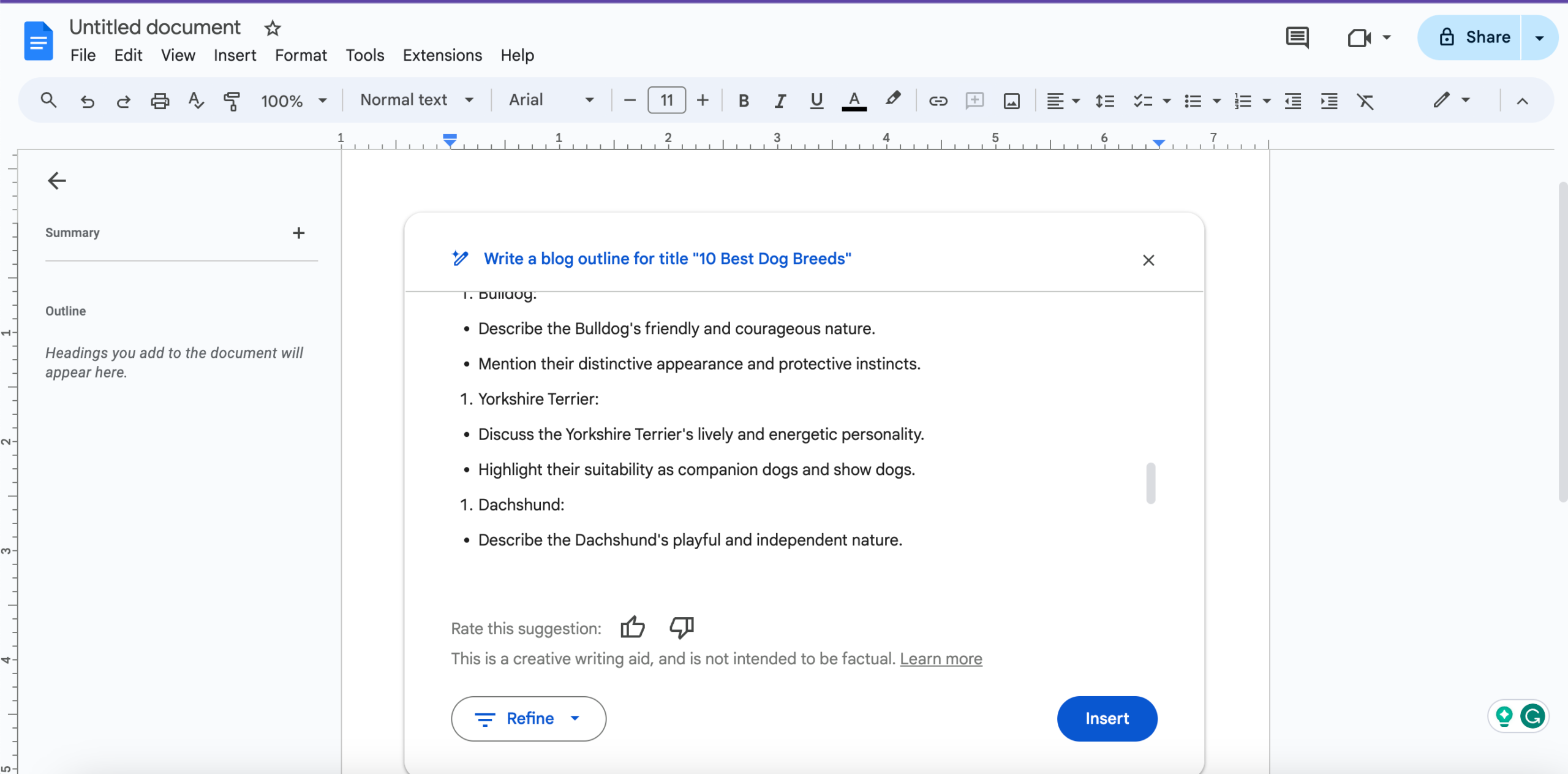Click the clear formatting icon
This screenshot has height=774, width=1568.
point(1365,101)
